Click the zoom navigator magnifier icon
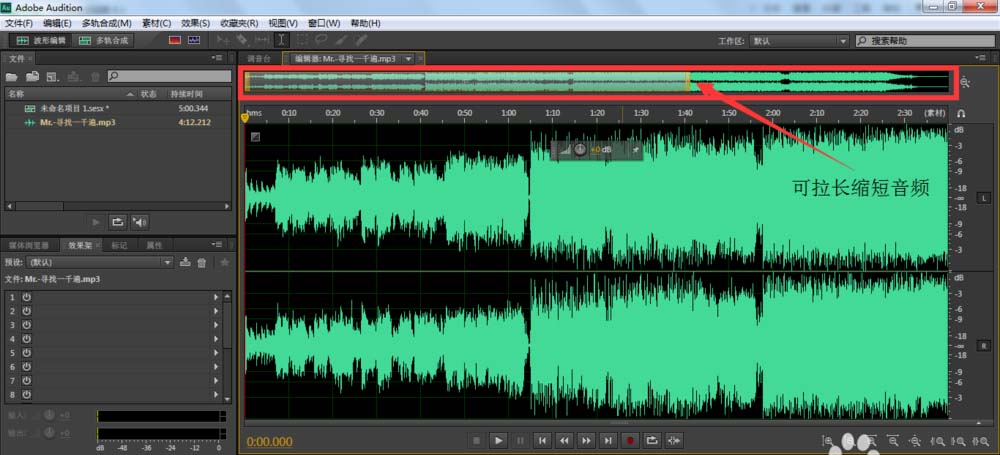Viewport: 1000px width, 455px height. click(x=965, y=82)
